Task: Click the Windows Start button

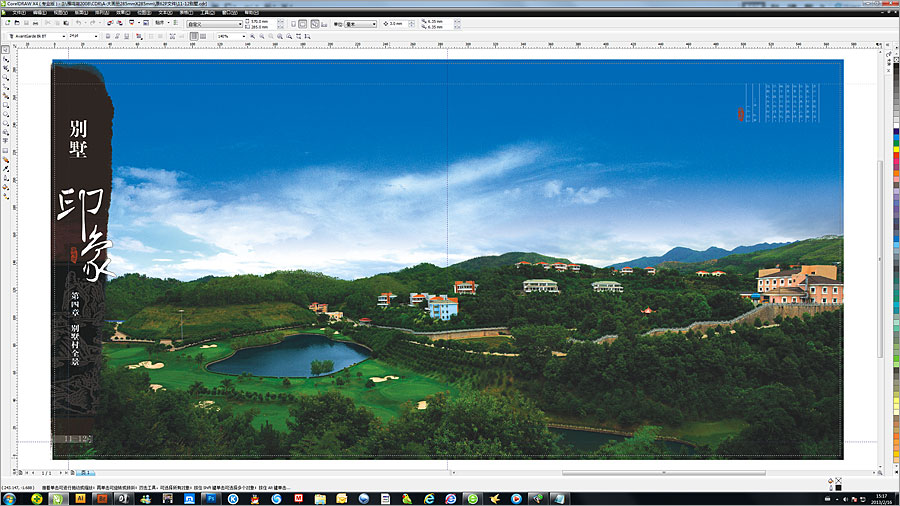Action: click(x=9, y=498)
